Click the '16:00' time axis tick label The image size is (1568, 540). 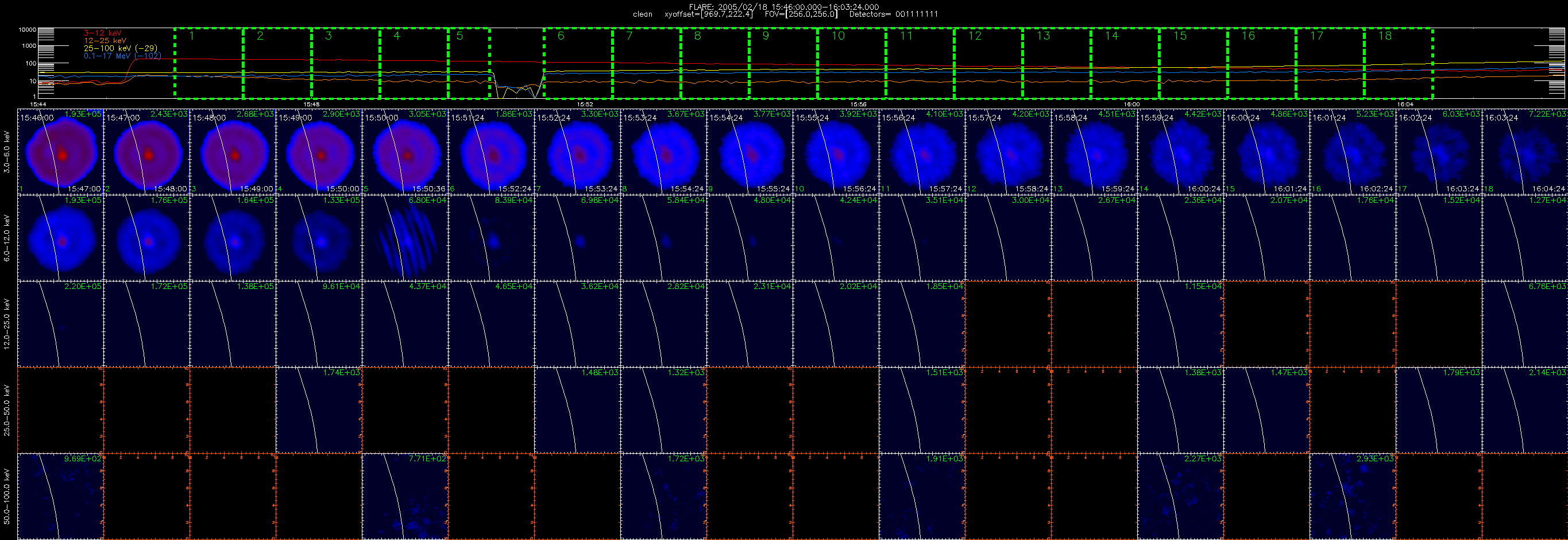click(1131, 104)
